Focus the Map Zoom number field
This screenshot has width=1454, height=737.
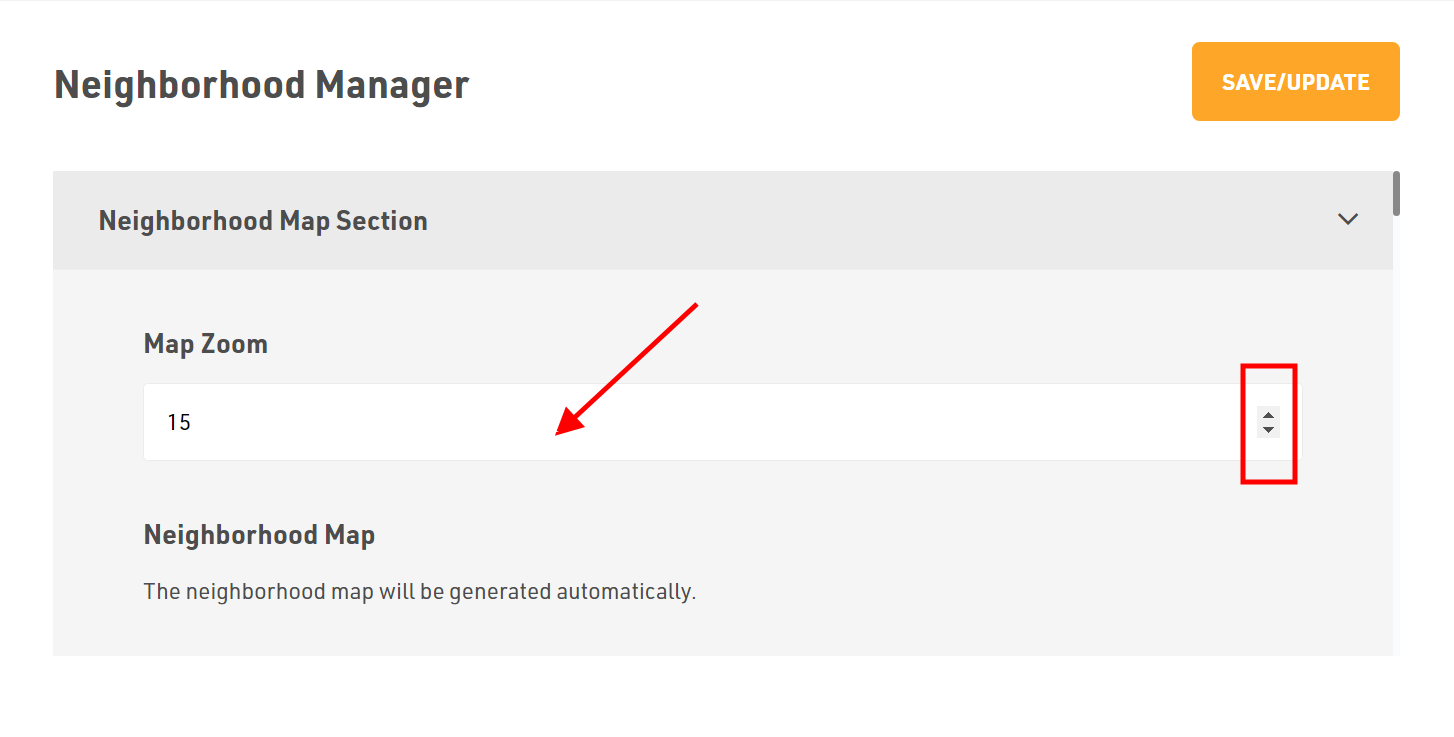point(722,422)
